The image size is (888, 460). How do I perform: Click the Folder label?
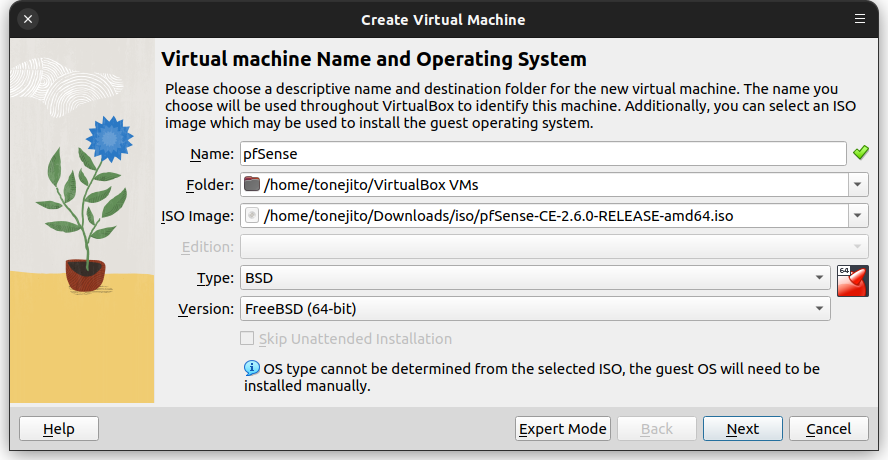coord(210,185)
